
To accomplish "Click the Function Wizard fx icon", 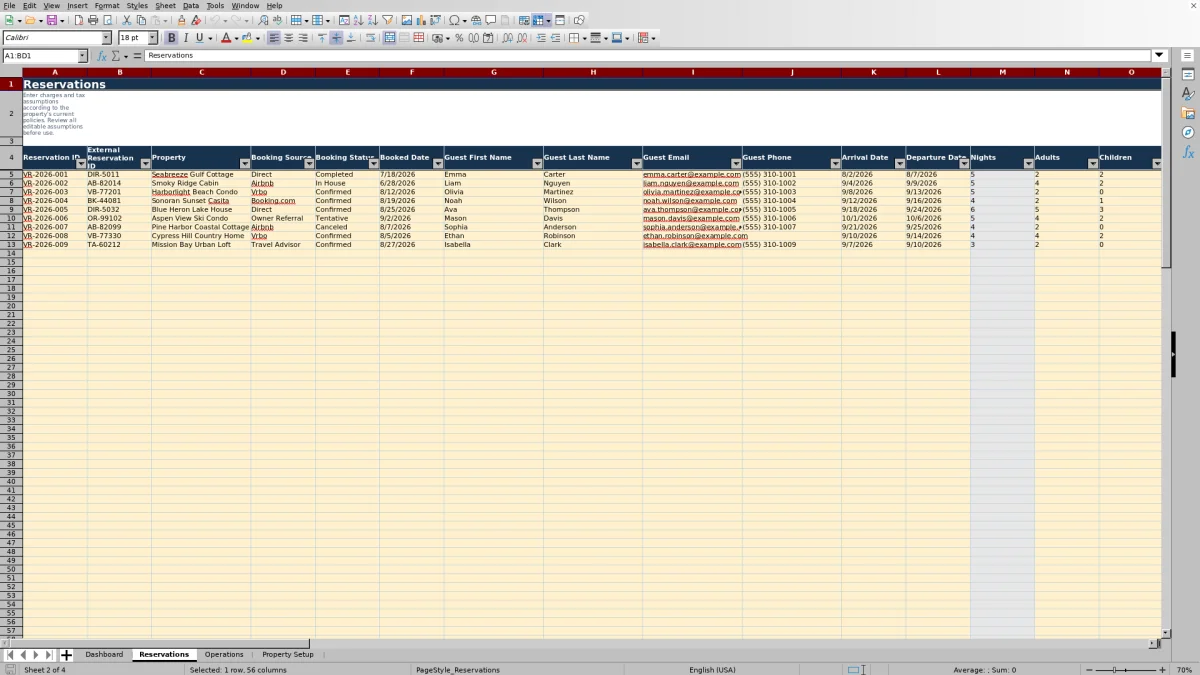I will tap(102, 56).
